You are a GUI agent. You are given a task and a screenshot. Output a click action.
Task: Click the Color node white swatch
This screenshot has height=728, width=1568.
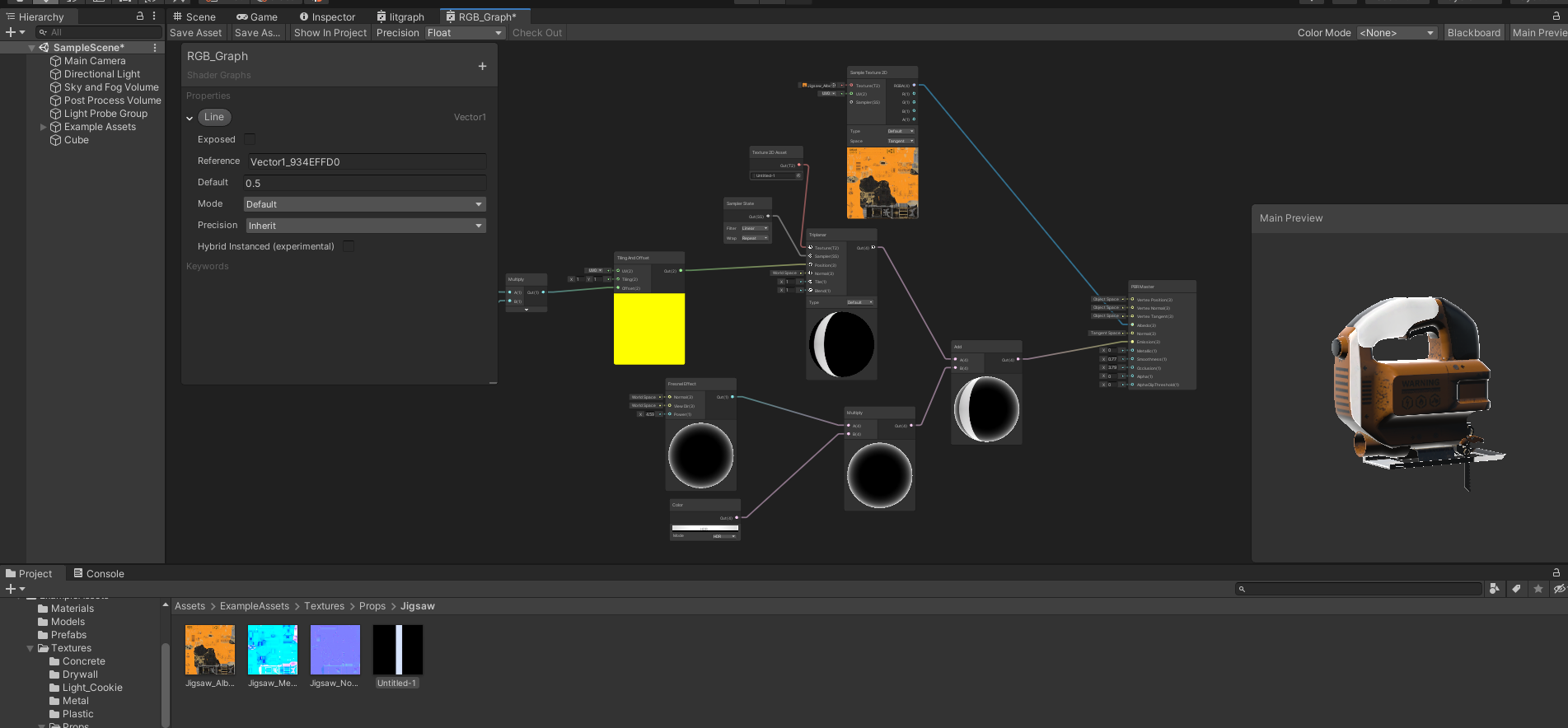pyautogui.click(x=705, y=528)
